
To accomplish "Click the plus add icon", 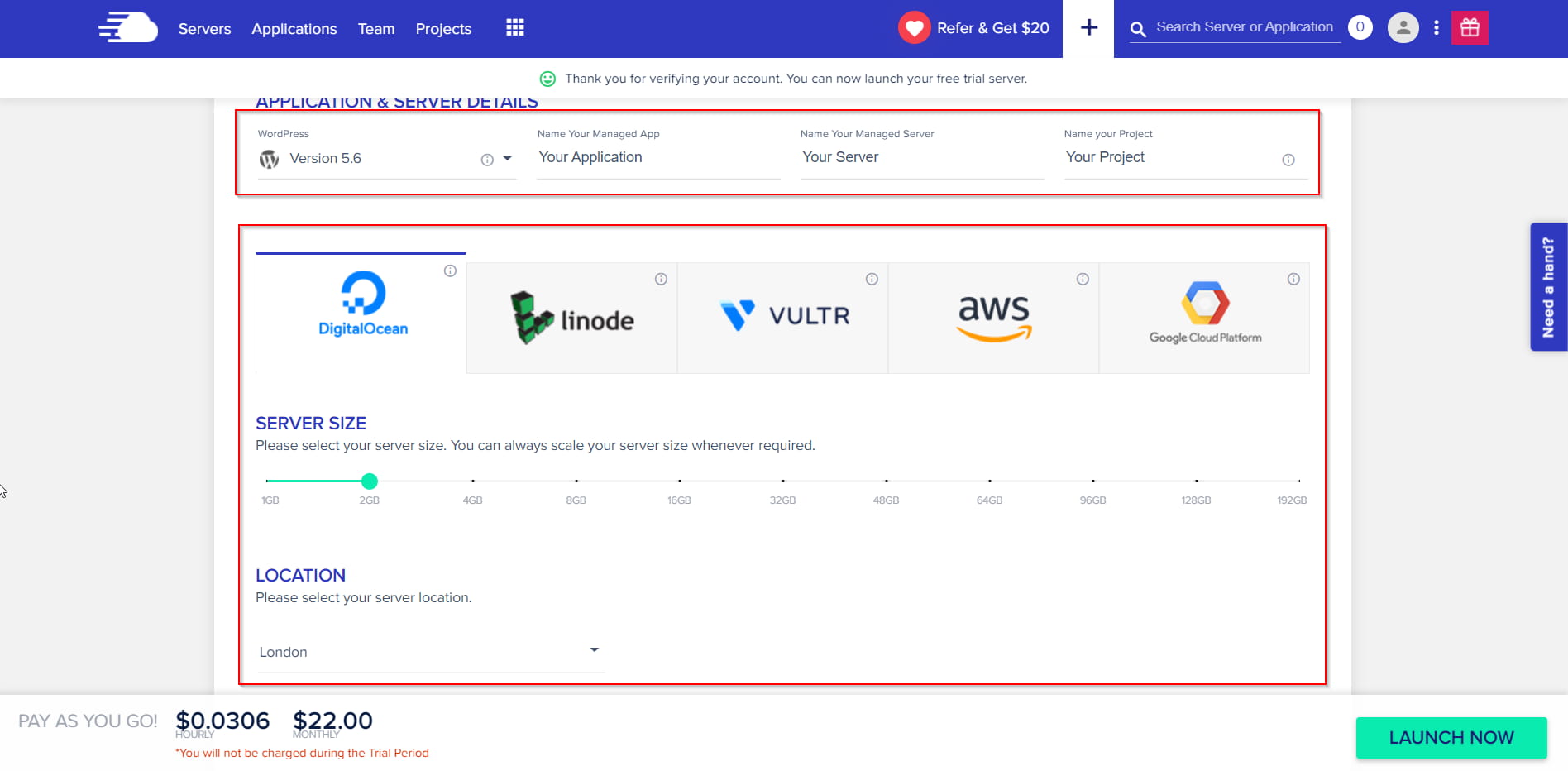I will (x=1089, y=27).
